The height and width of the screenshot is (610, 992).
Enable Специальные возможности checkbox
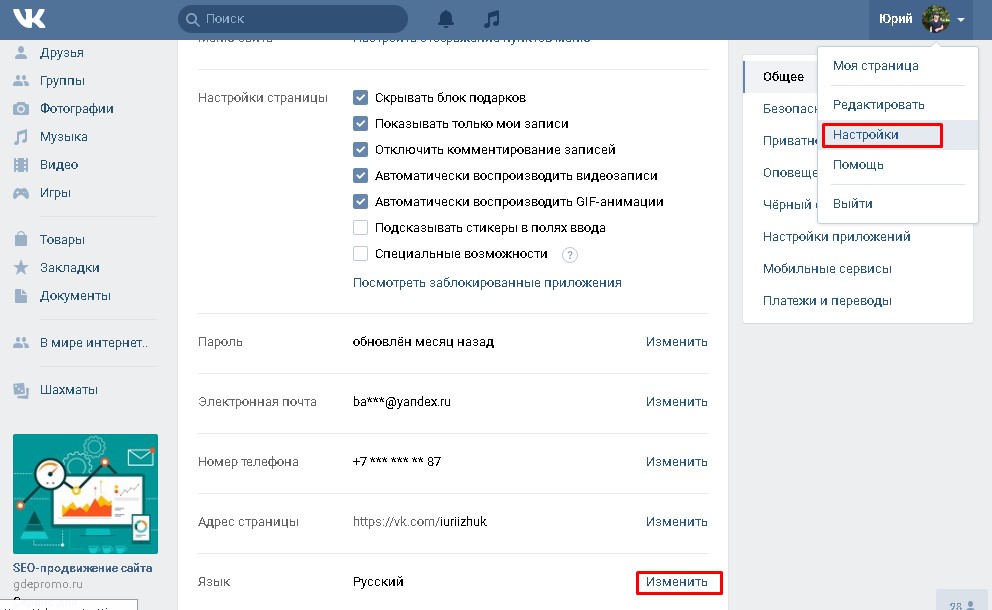[x=360, y=253]
